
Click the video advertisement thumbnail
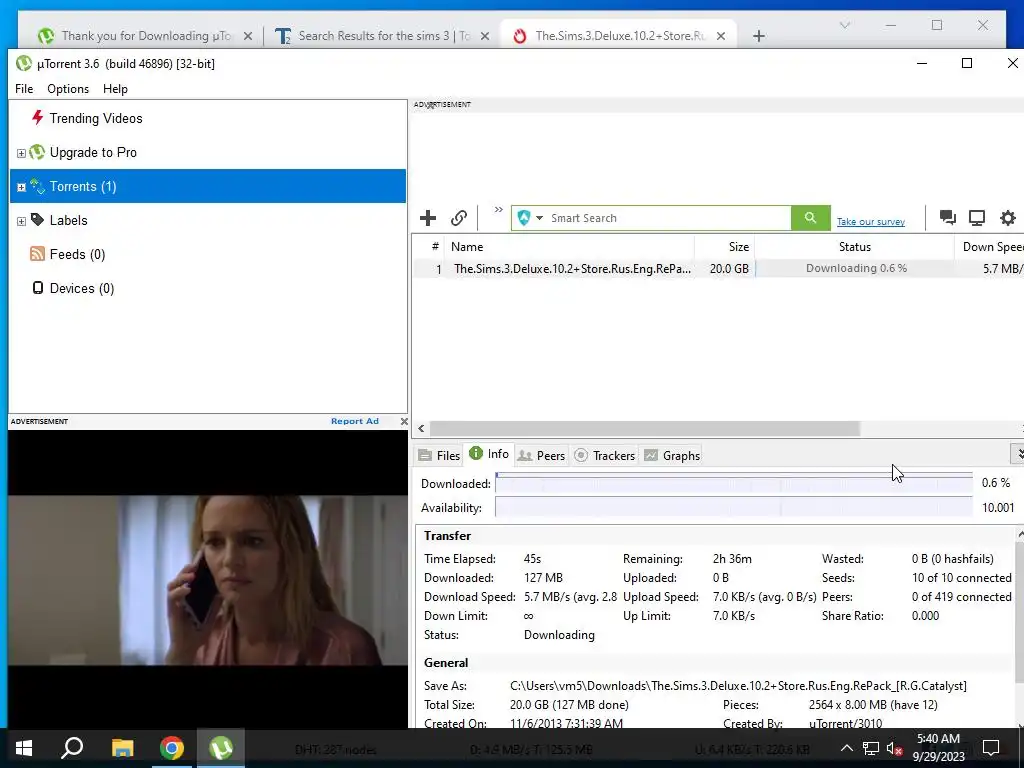tap(208, 579)
